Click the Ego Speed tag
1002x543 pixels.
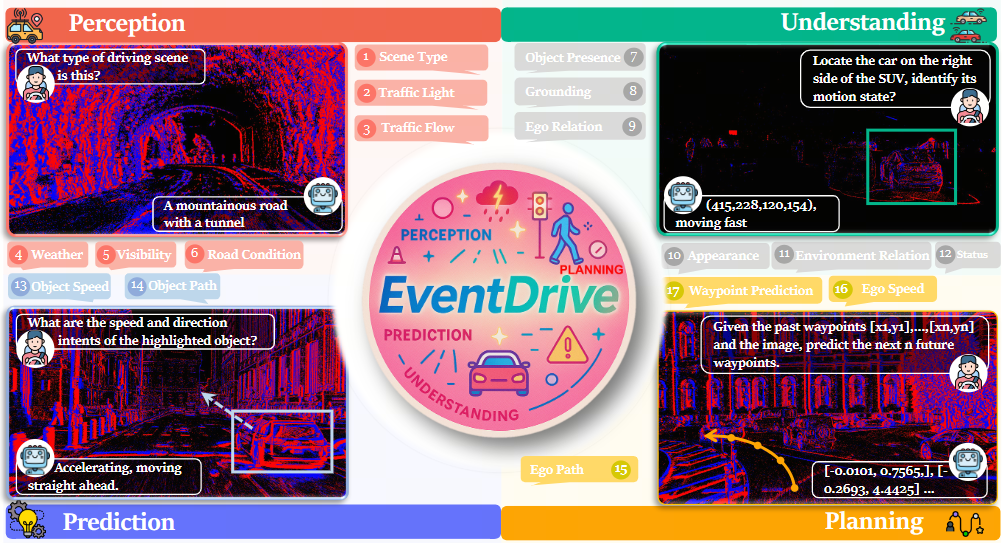883,289
